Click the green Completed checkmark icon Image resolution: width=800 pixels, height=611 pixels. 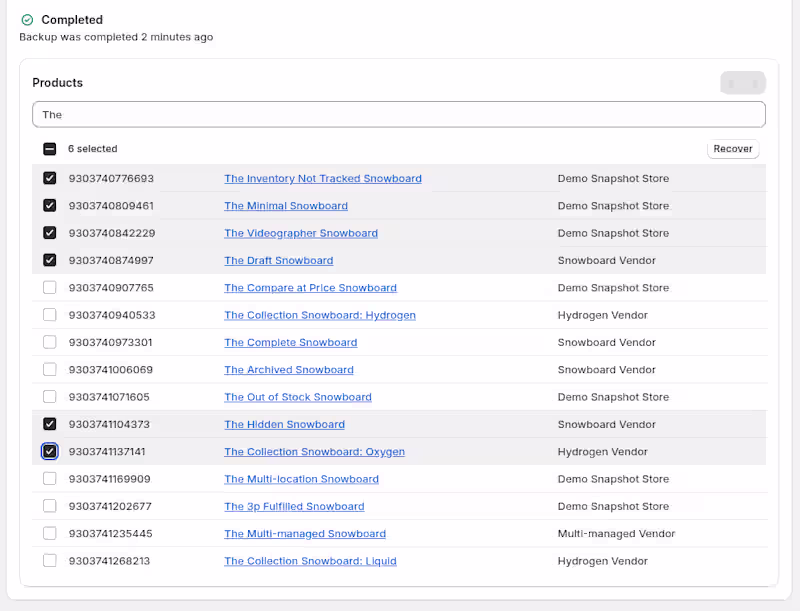(26, 19)
